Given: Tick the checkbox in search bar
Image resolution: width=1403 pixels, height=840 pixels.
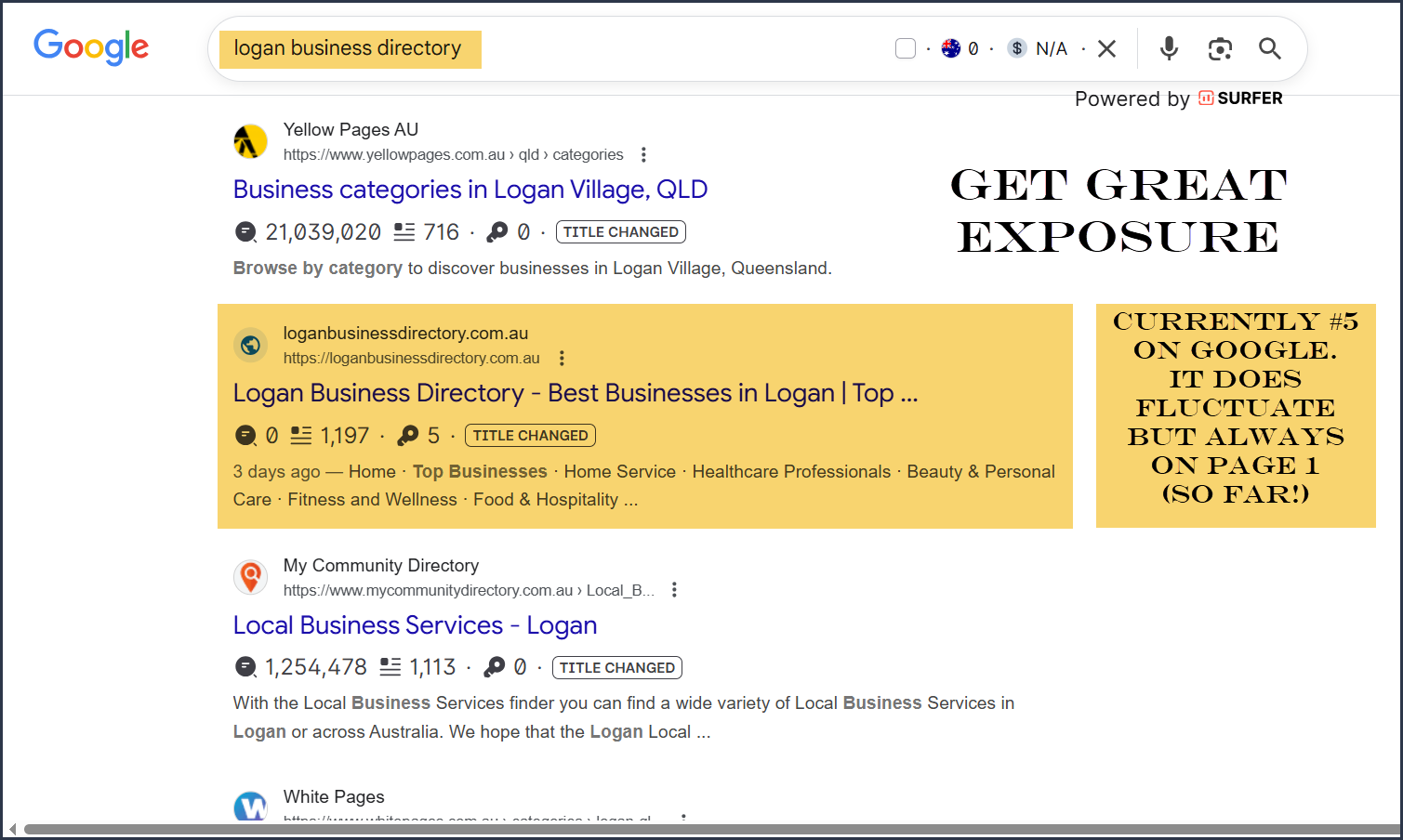Looking at the screenshot, I should [x=906, y=48].
